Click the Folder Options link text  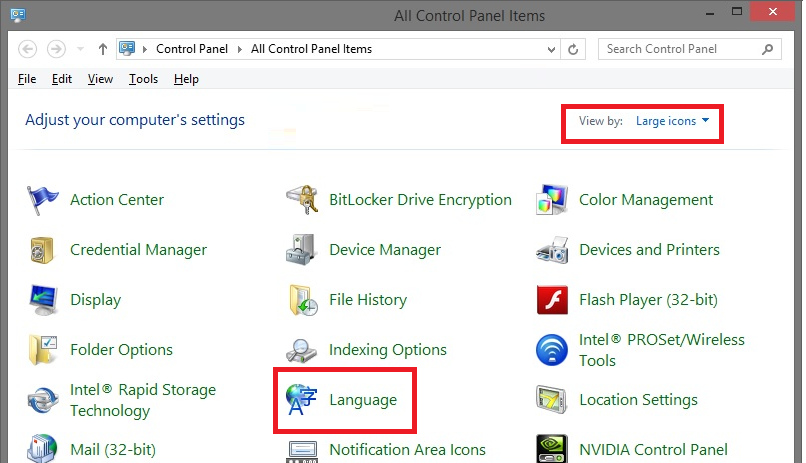tap(121, 350)
